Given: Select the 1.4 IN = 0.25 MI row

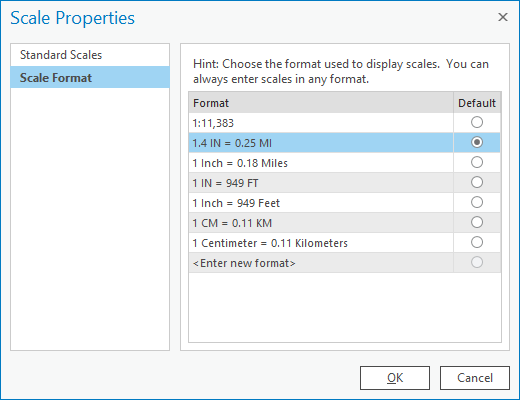Looking at the screenshot, I should click(321, 143).
